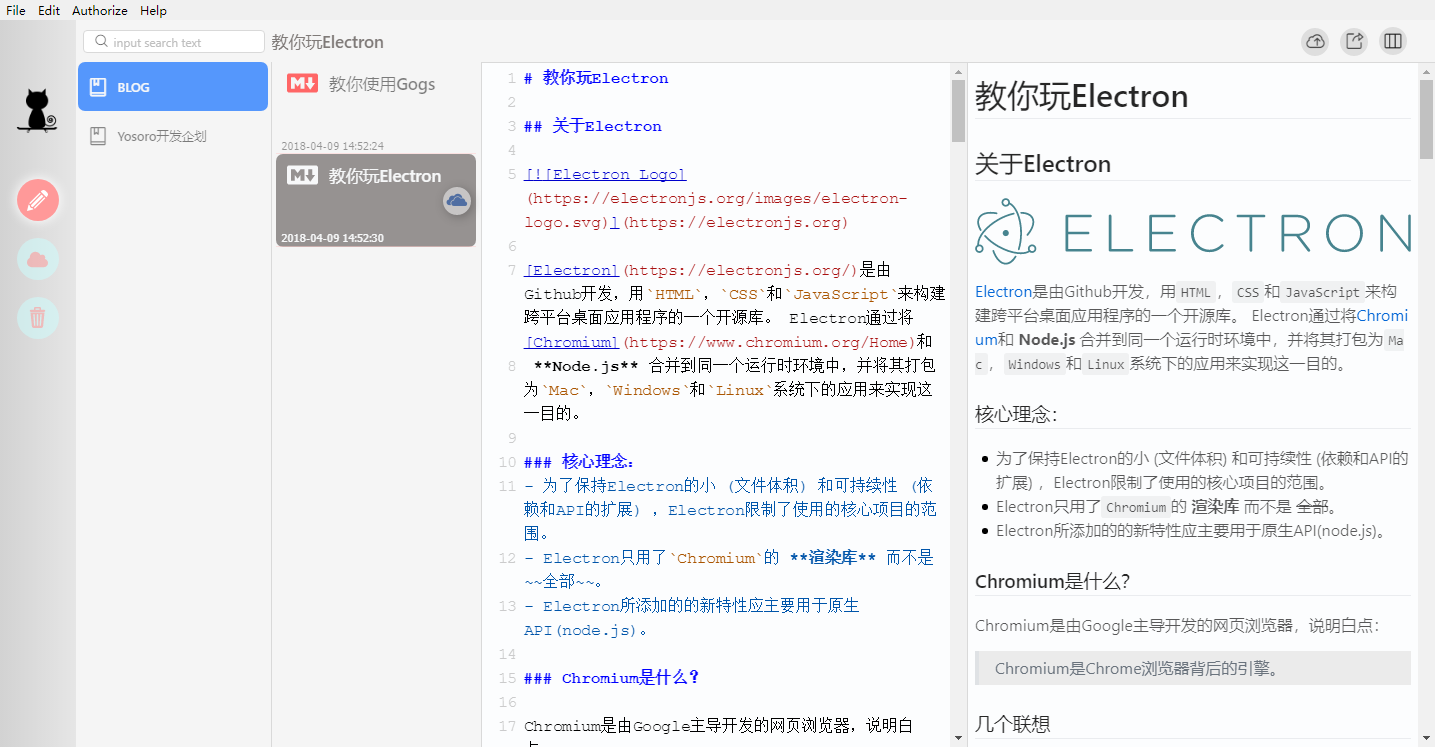Click the preview scrollbar up arrow
The image size is (1435, 747).
point(1426,71)
